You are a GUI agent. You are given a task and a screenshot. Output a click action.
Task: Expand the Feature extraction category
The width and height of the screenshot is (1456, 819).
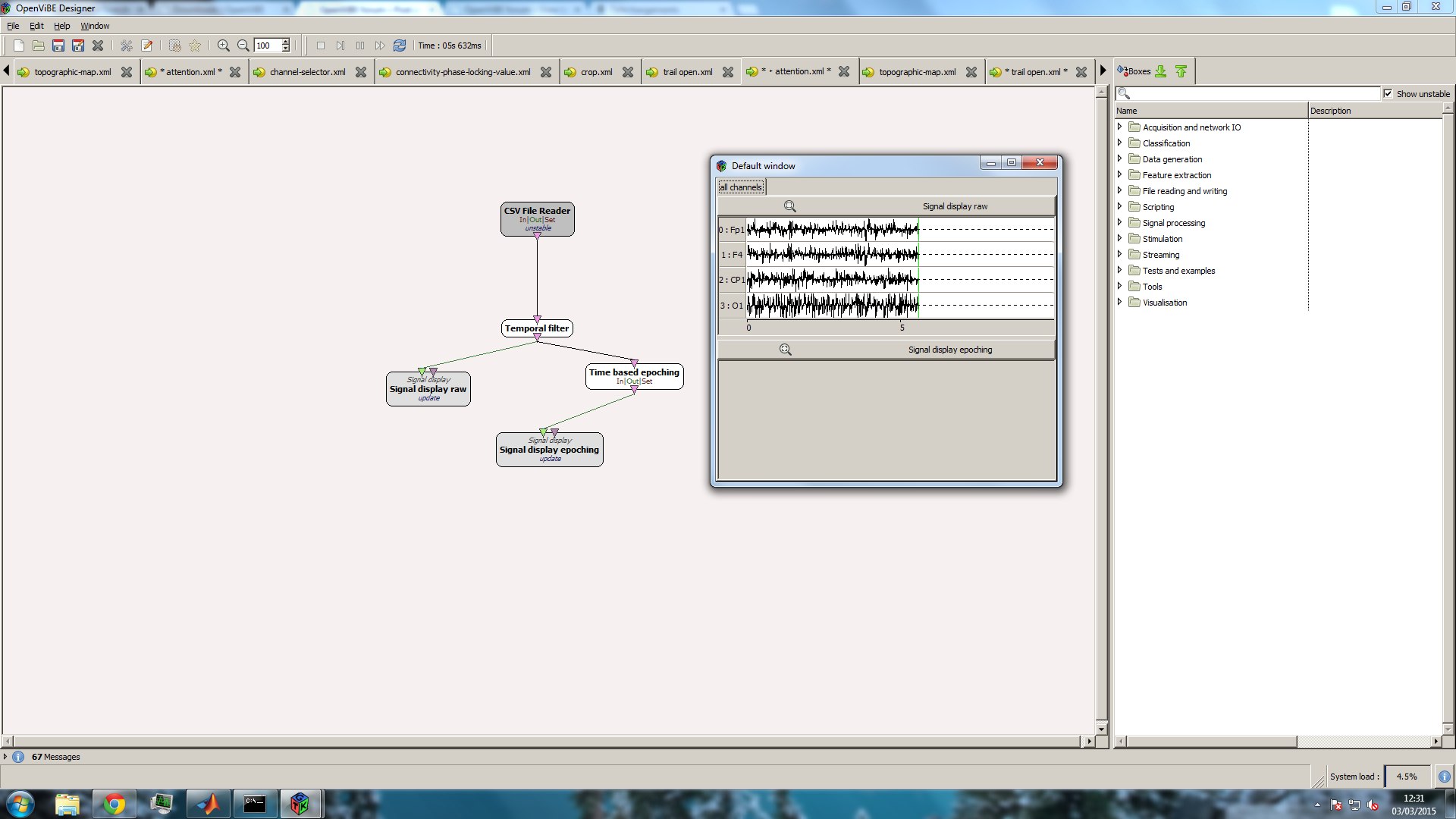point(1119,174)
